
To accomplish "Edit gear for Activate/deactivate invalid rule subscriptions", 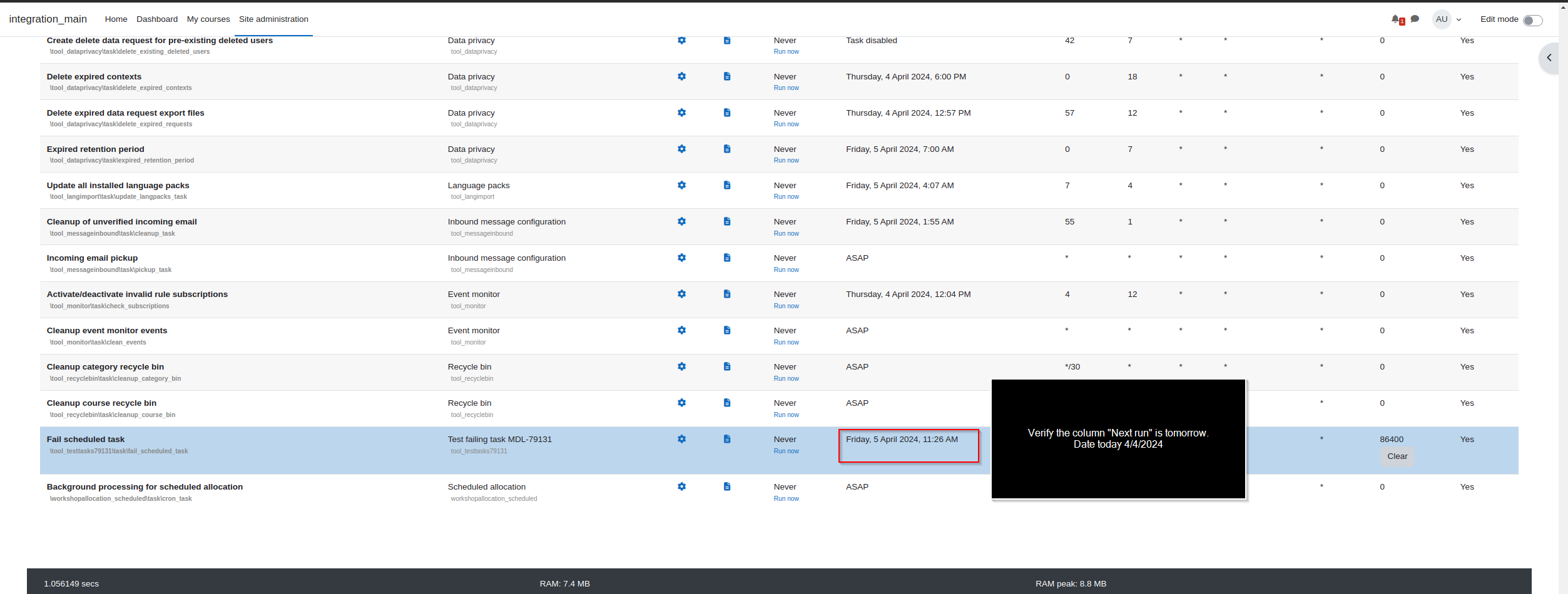I will [x=681, y=294].
